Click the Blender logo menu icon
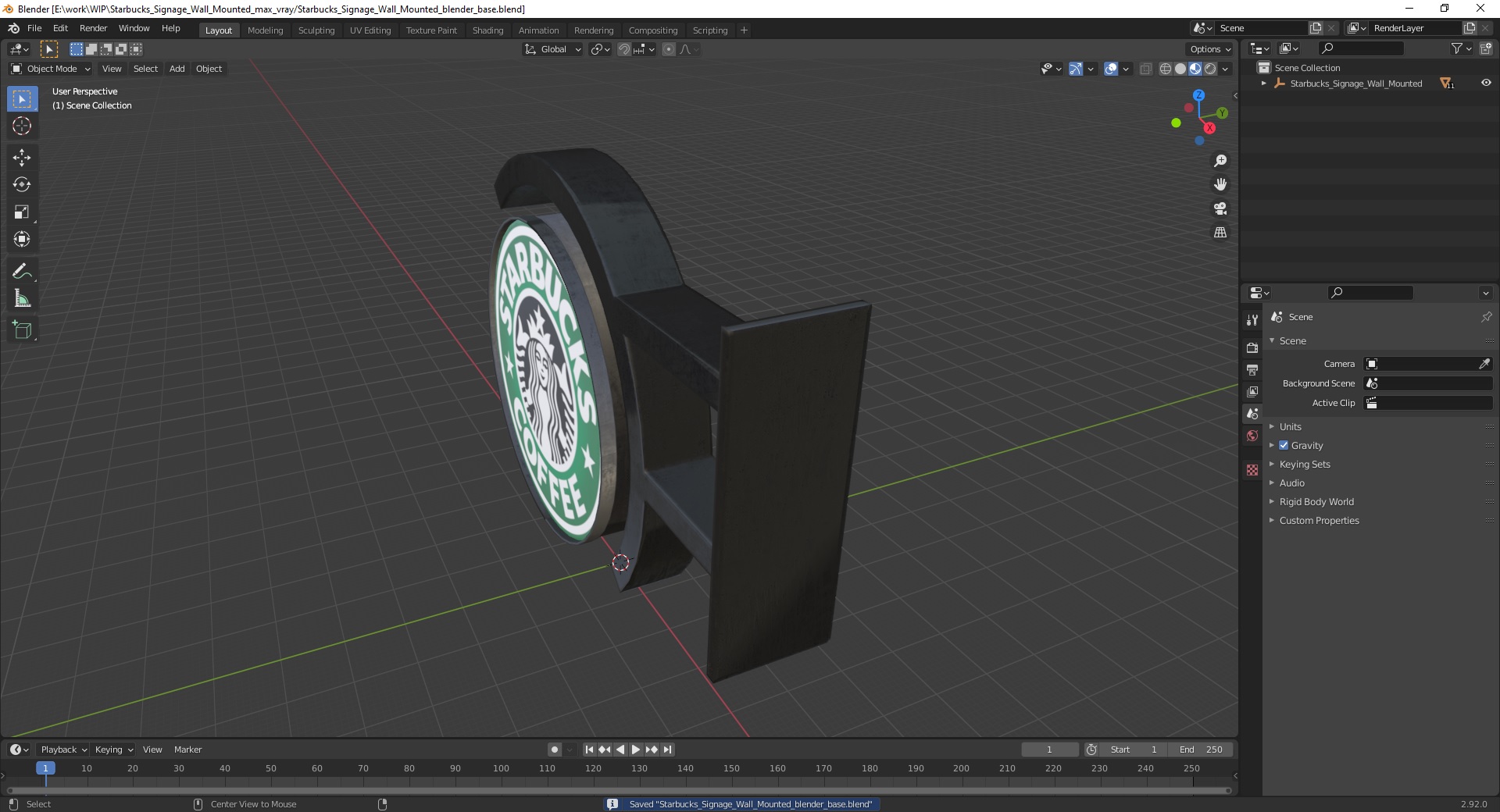 (x=13, y=28)
